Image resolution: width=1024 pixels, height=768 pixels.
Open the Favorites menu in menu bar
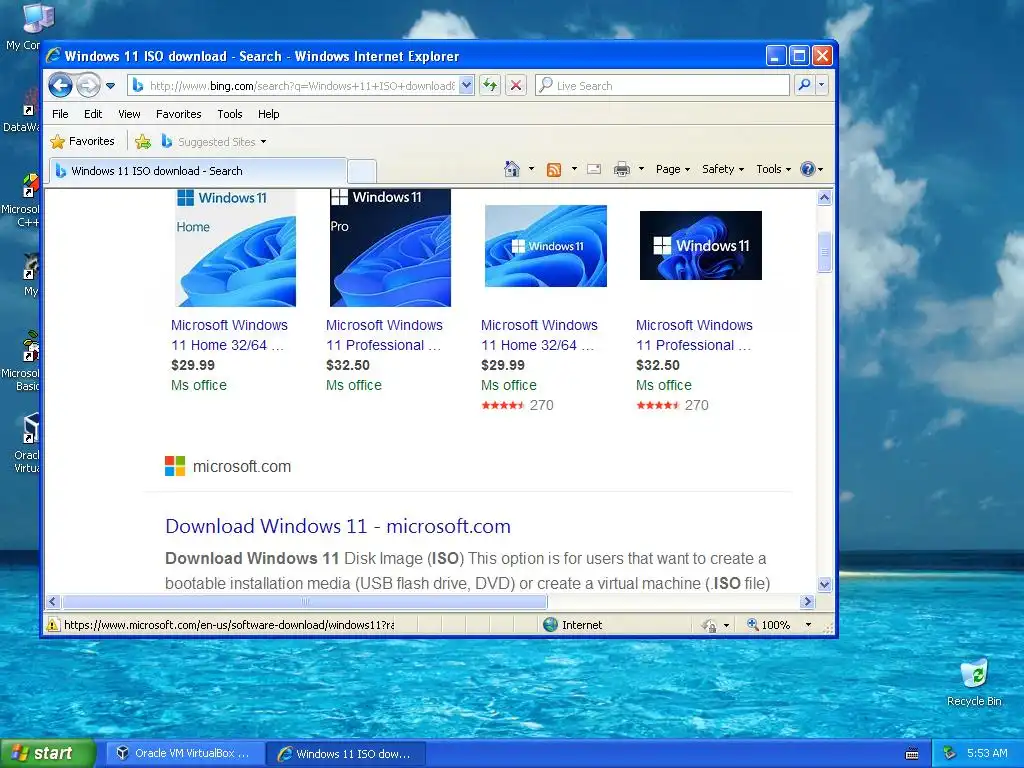tap(178, 114)
